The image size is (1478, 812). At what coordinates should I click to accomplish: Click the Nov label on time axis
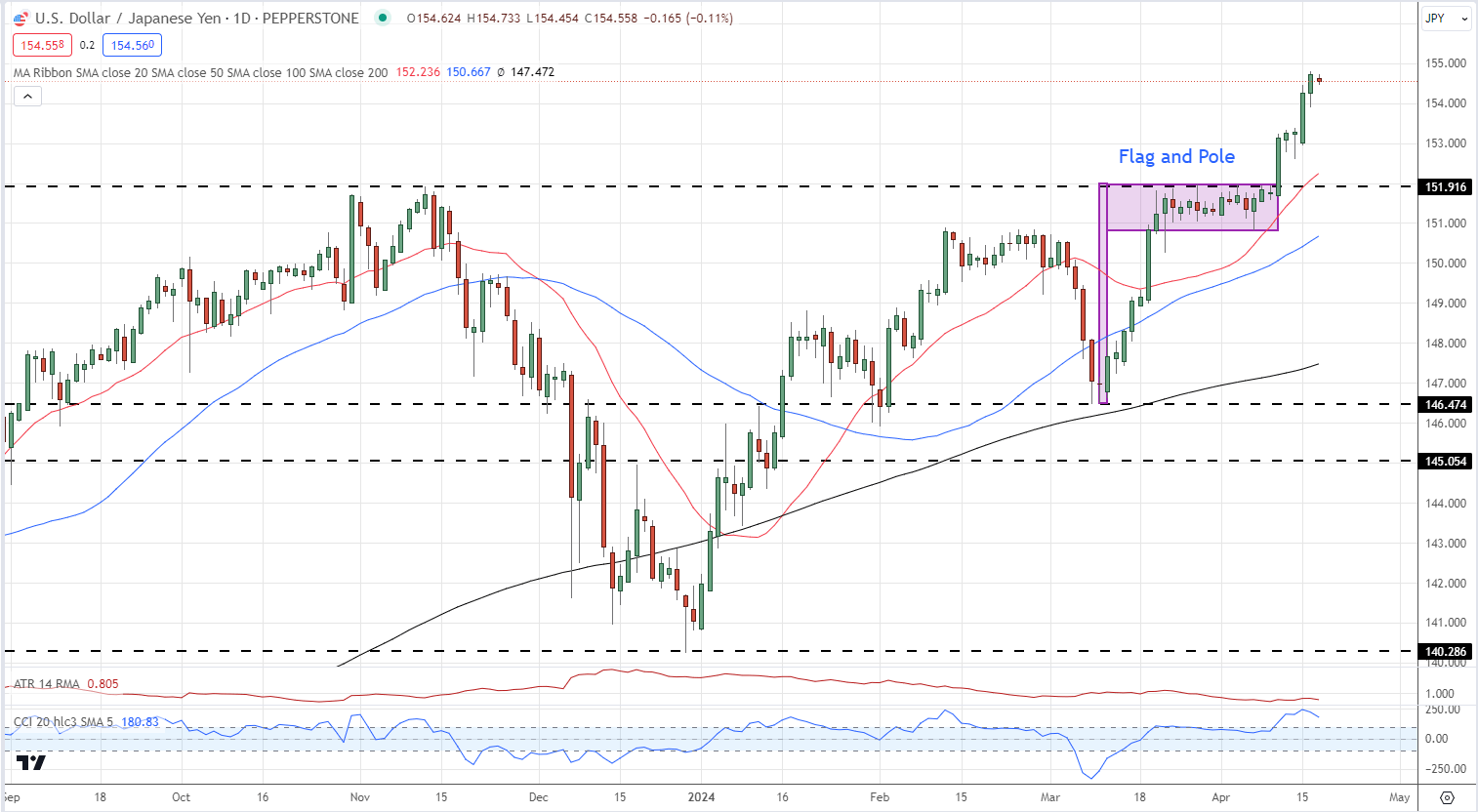click(360, 797)
